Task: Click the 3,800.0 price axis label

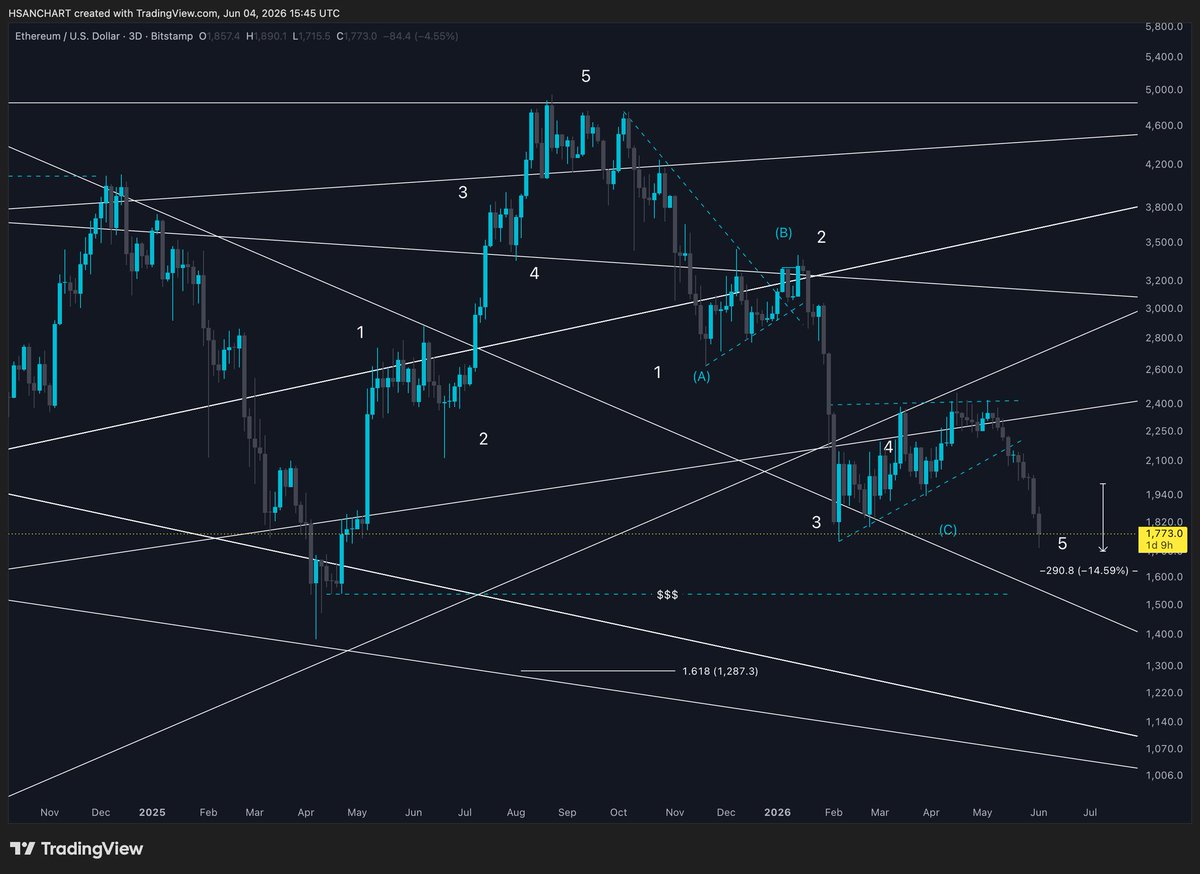Action: 1163,207
